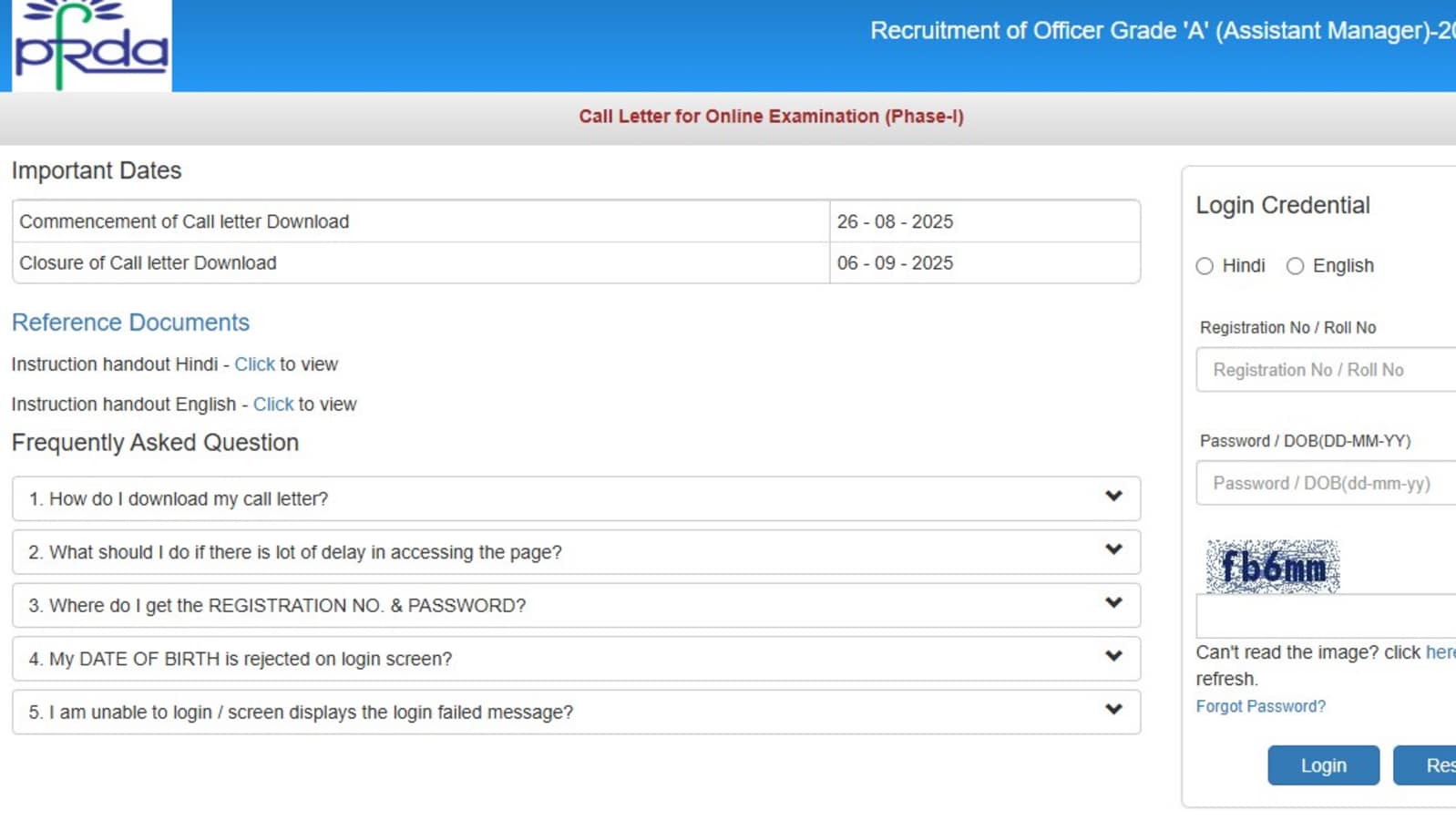Open FAQ 5 about unable to login
The width and height of the screenshot is (1456, 820).
pos(301,712)
